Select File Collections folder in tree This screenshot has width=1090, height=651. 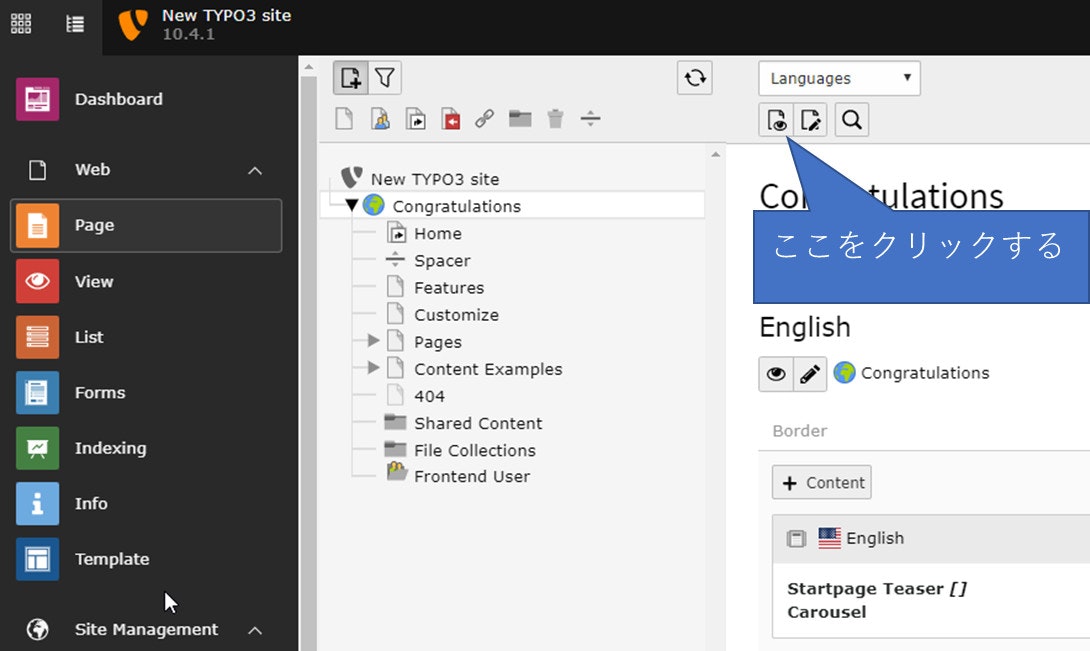point(475,451)
